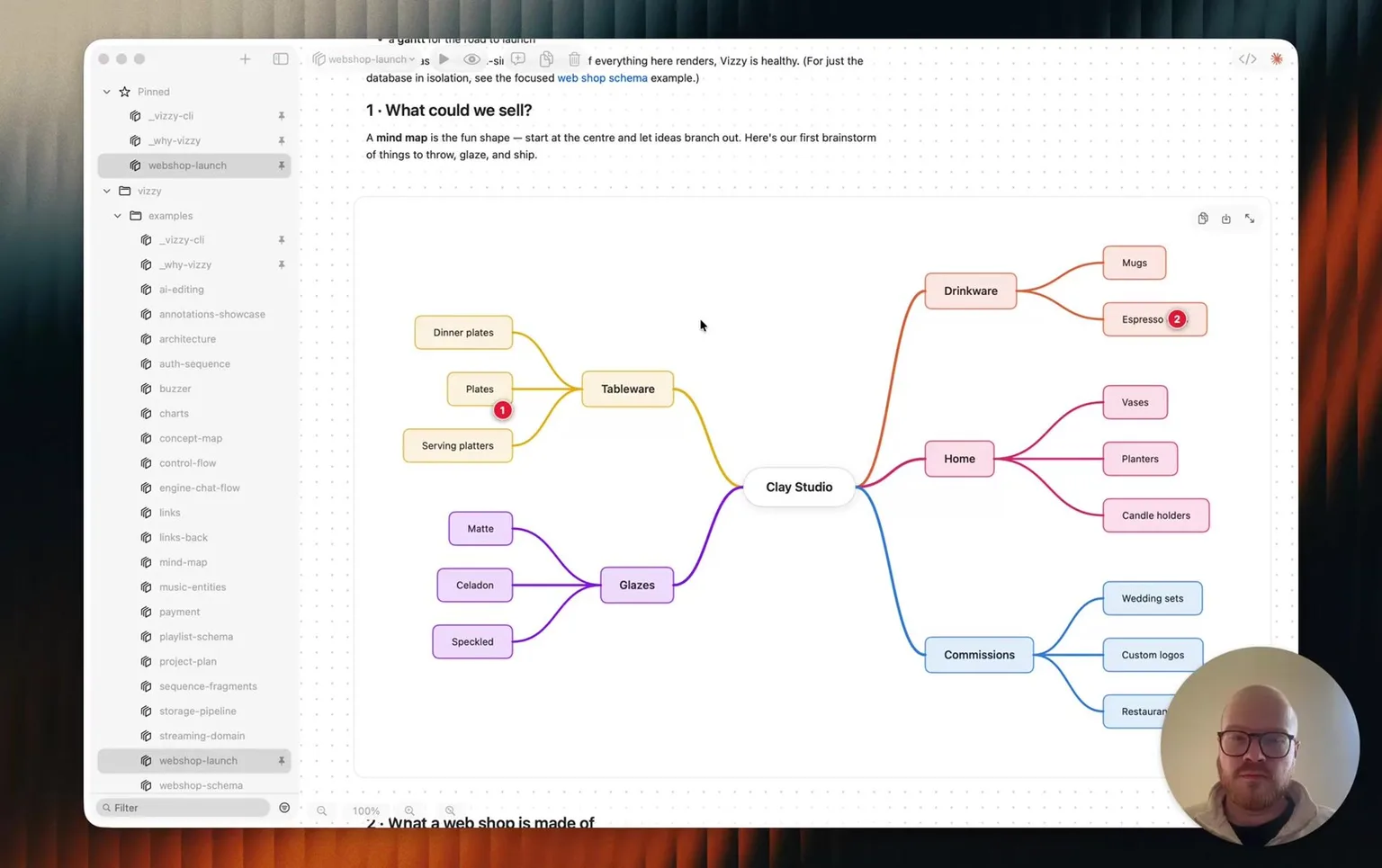
Task: Click the file icon beside payment
Action: tap(146, 612)
